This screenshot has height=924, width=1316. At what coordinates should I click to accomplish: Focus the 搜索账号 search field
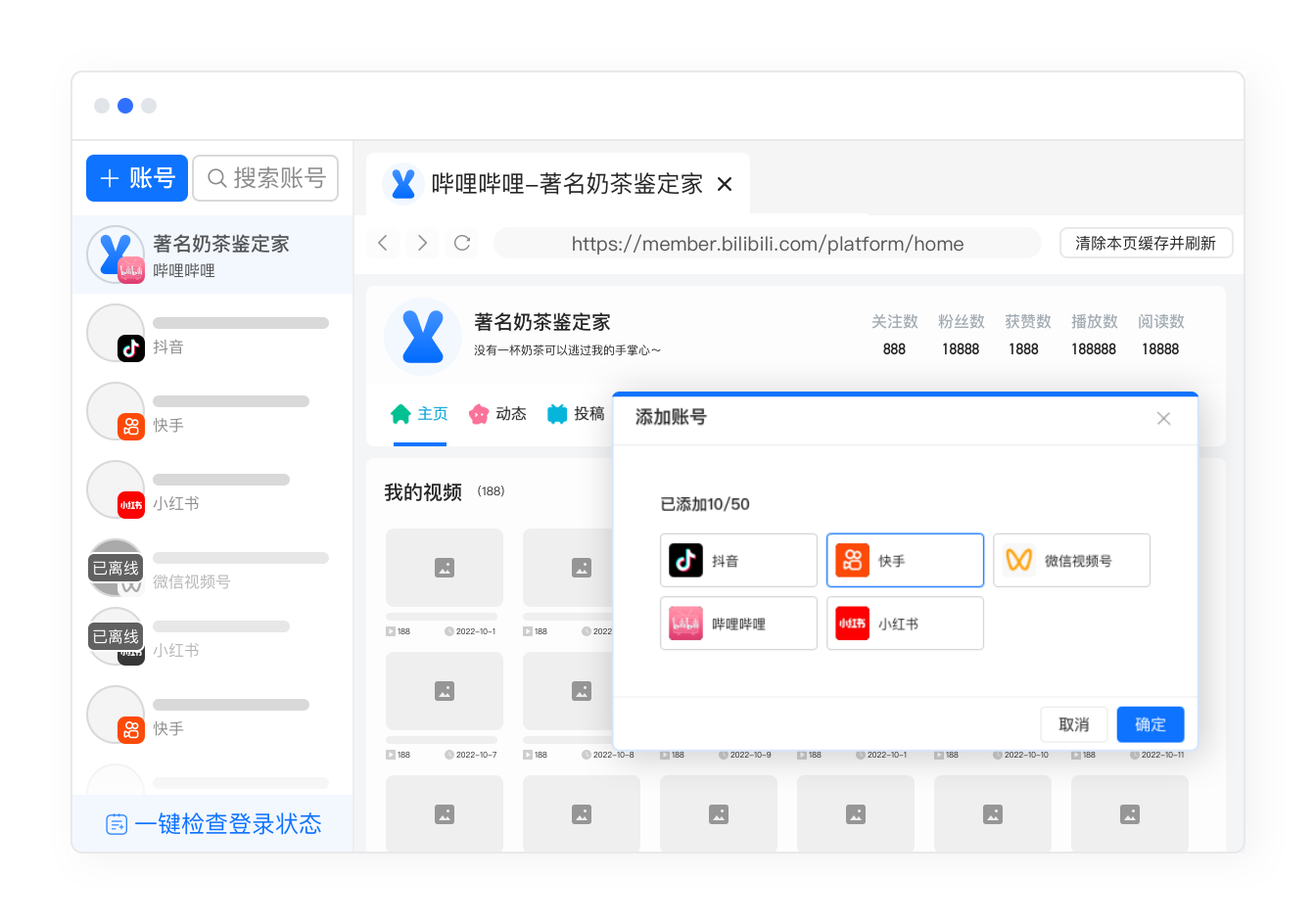tap(265, 178)
